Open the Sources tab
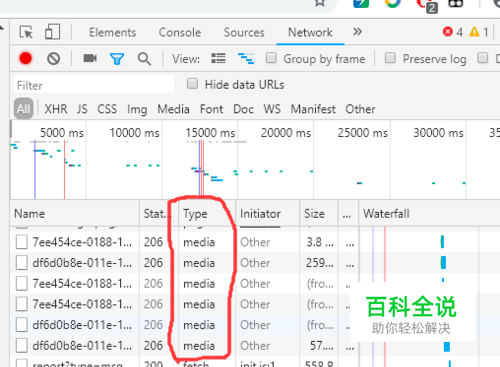 pos(244,32)
